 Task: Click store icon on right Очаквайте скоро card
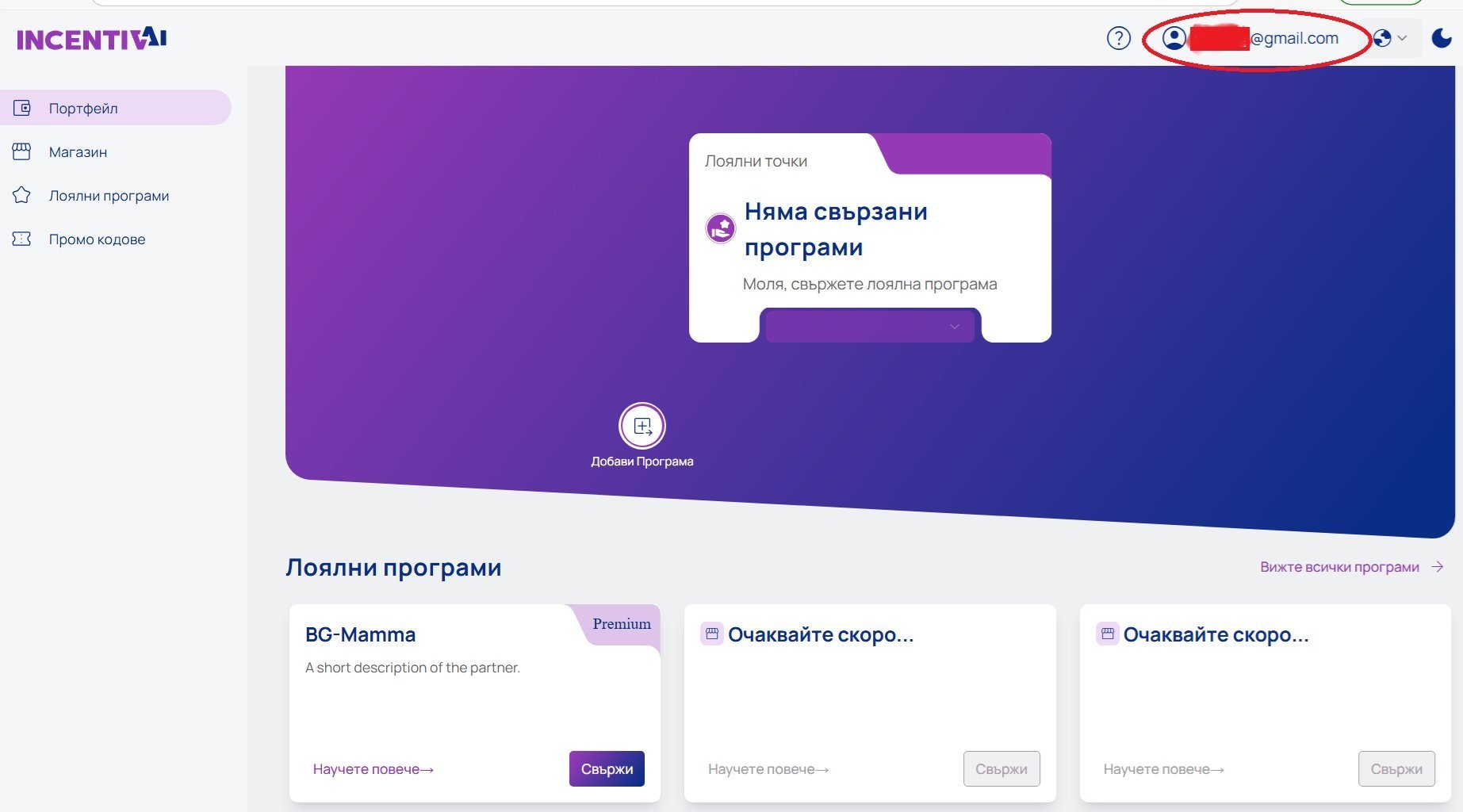(x=1107, y=634)
